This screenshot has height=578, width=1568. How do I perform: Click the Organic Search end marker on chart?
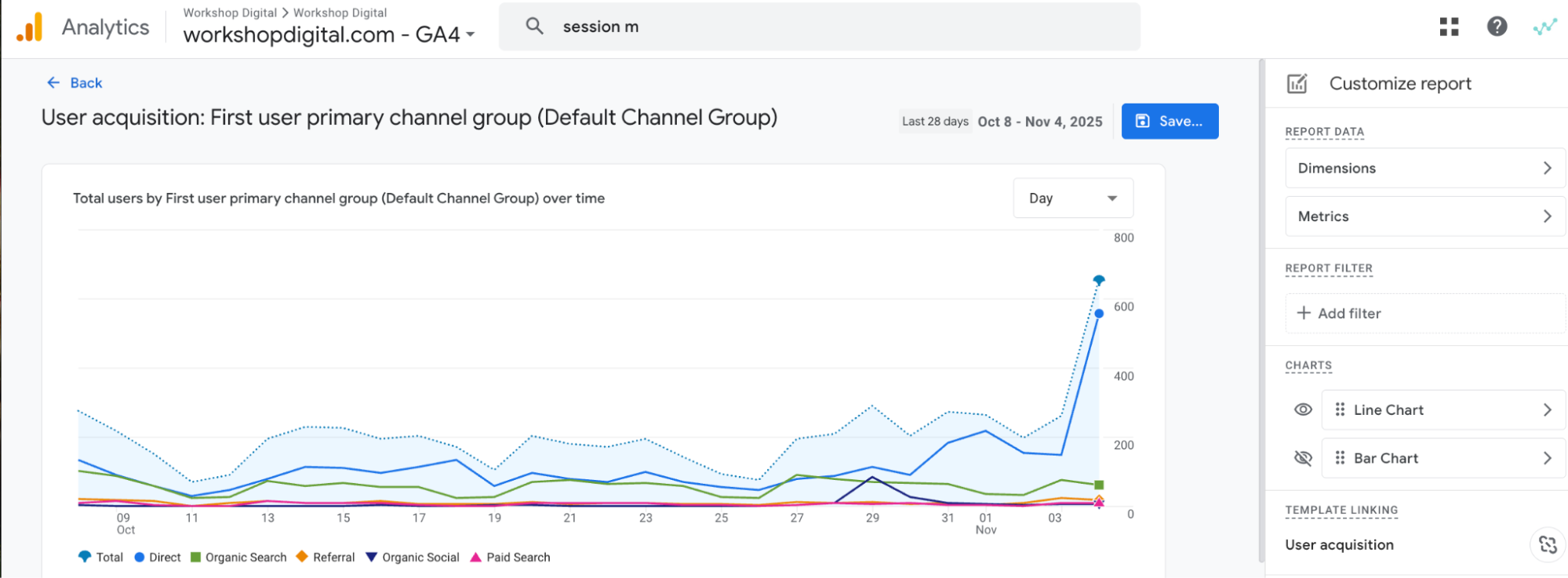point(1099,485)
